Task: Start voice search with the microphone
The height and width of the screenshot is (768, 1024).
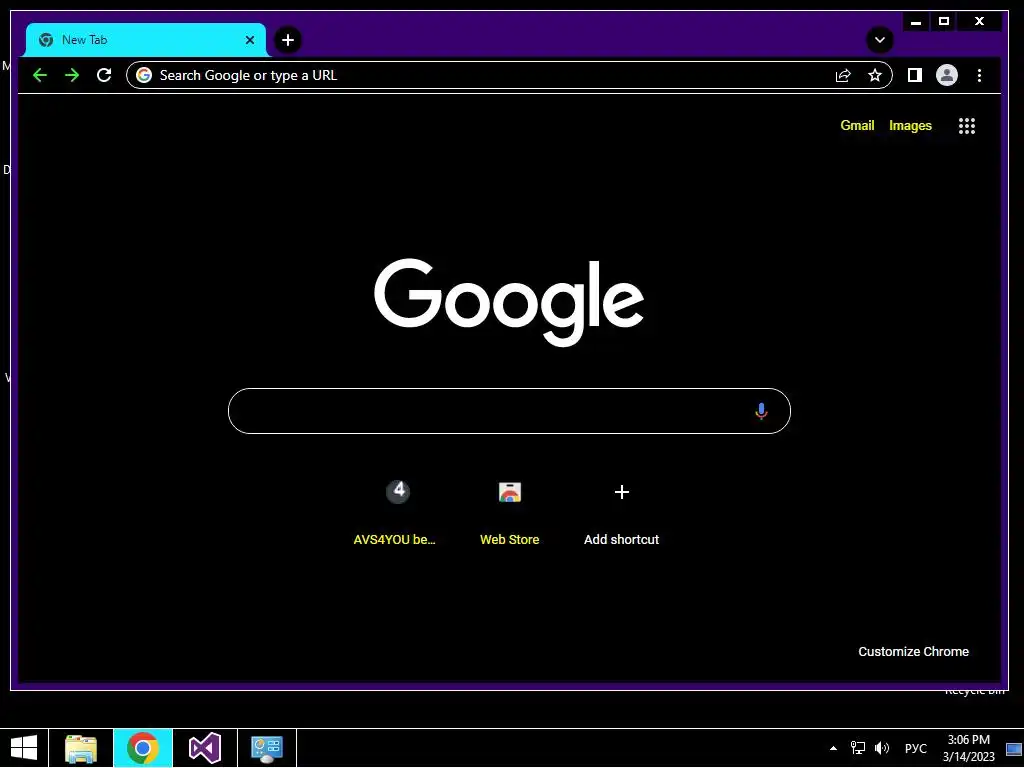Action: [x=761, y=411]
